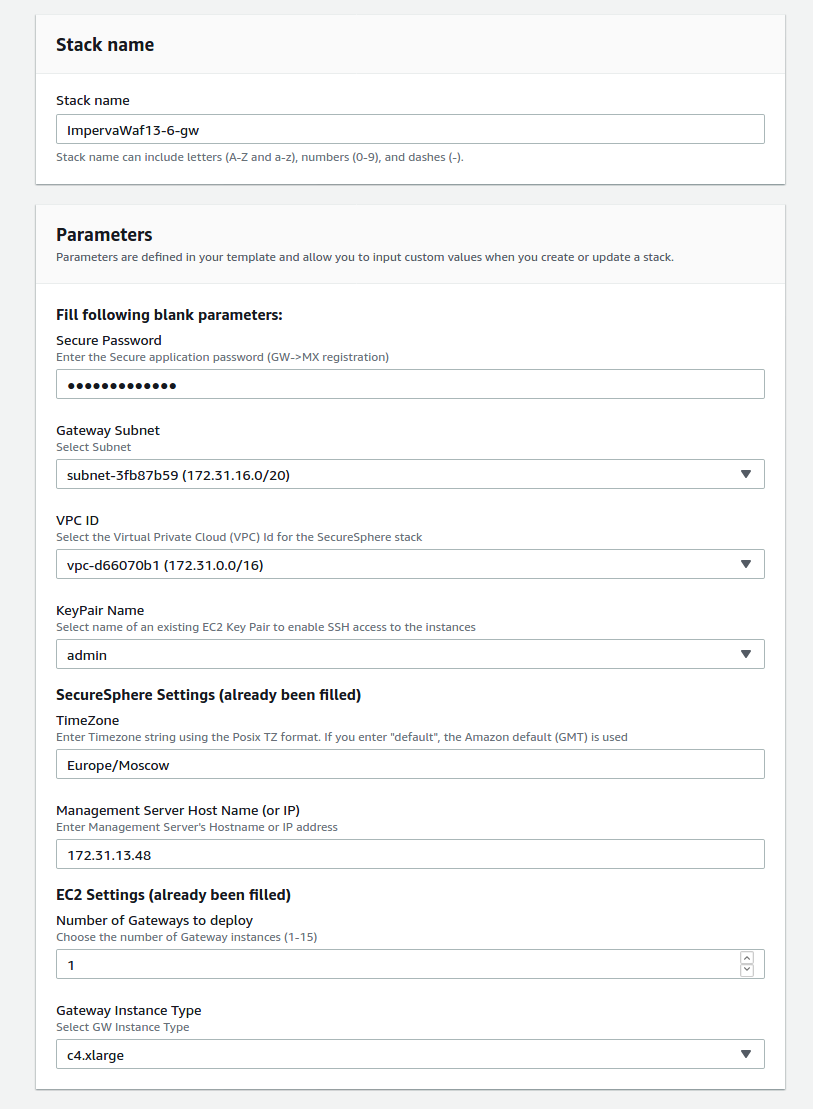Viewport: 813px width, 1109px height.
Task: Click the 'Secure Password' field label
Action: (109, 340)
